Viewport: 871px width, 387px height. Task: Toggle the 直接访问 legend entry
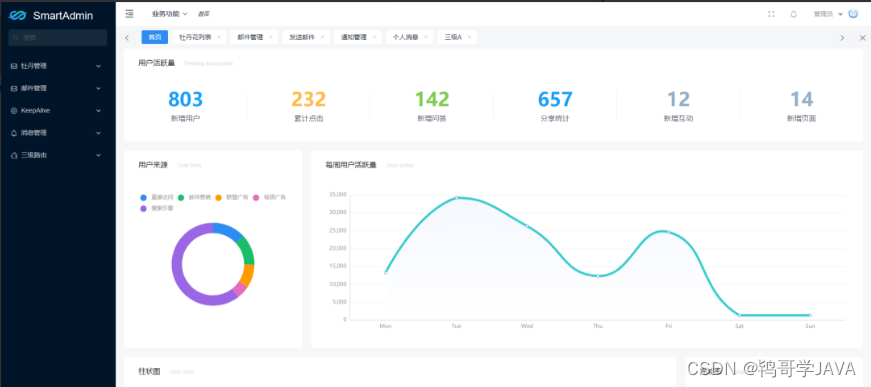click(157, 197)
